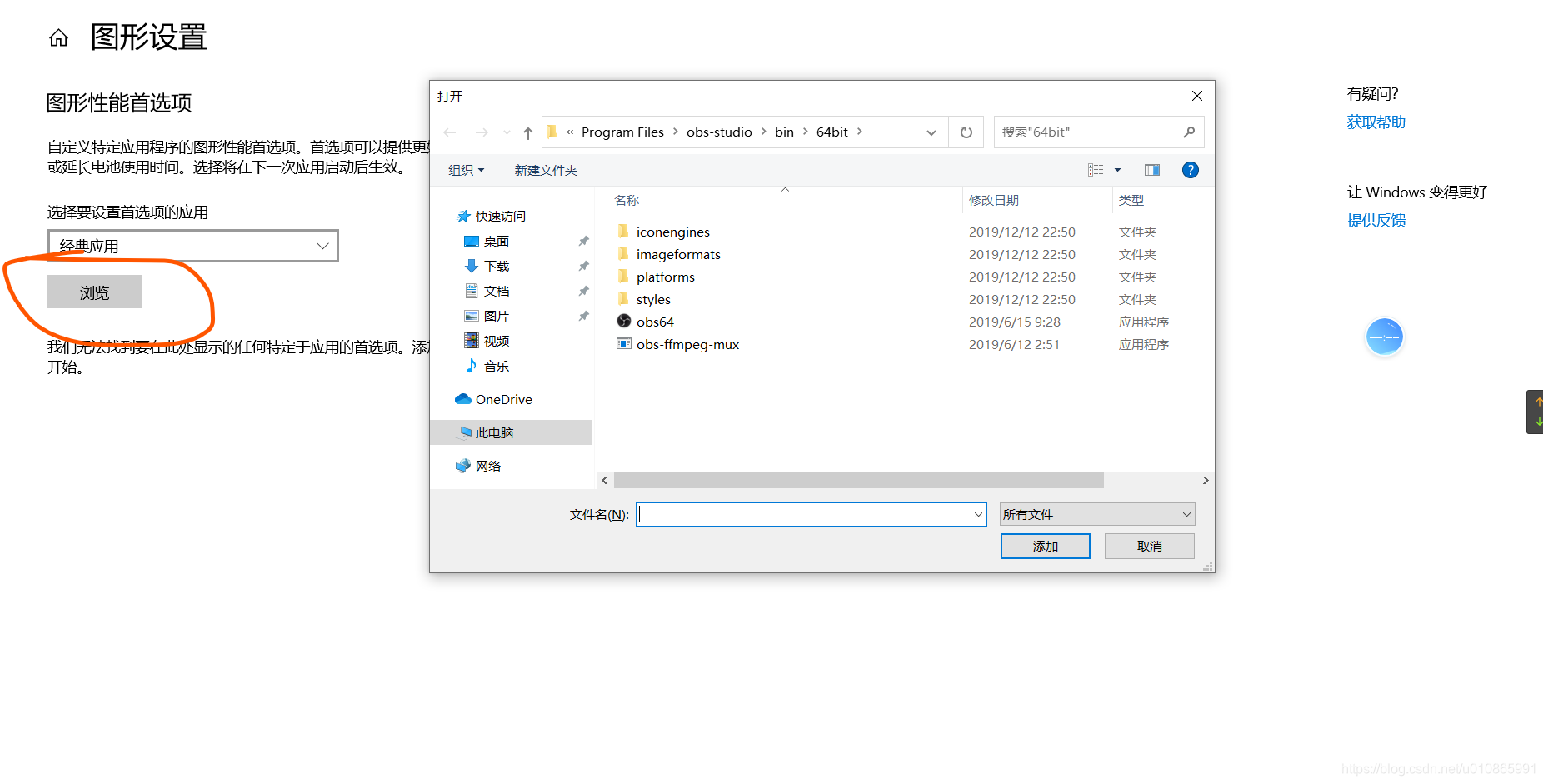This screenshot has height=784, width=1543.
Task: Open the 所有文件 file type dropdown
Action: 1096,514
